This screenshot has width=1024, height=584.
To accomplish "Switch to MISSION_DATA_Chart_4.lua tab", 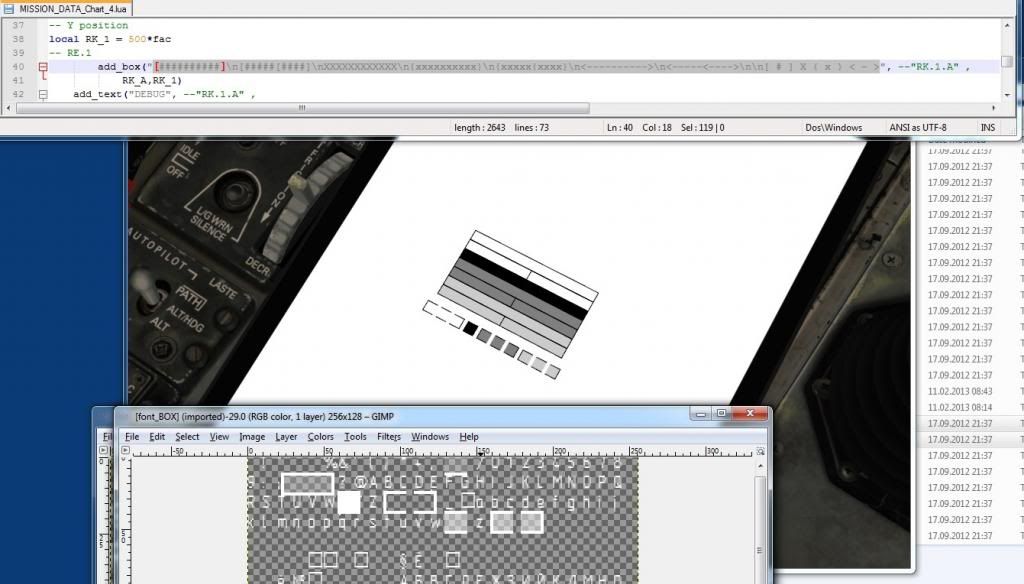I will 66,7.
